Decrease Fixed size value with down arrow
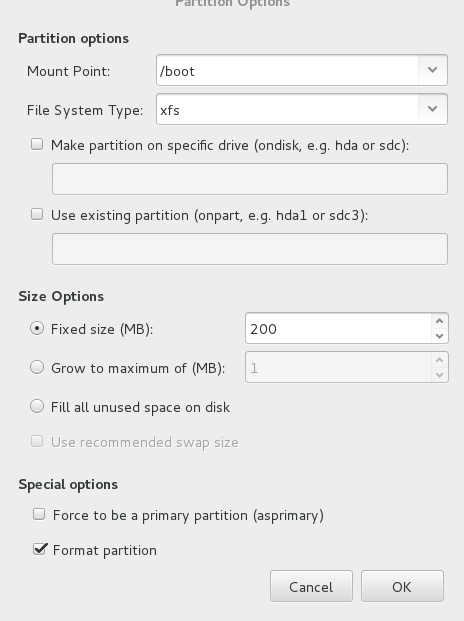The height and width of the screenshot is (621, 464). (x=439, y=336)
